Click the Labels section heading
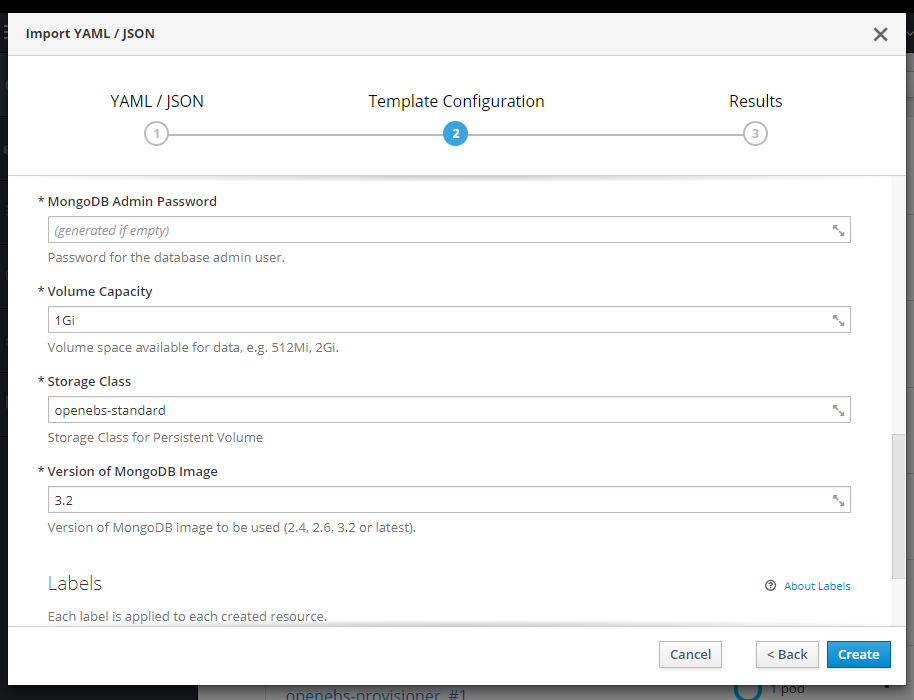Image resolution: width=914 pixels, height=700 pixels. (x=75, y=583)
